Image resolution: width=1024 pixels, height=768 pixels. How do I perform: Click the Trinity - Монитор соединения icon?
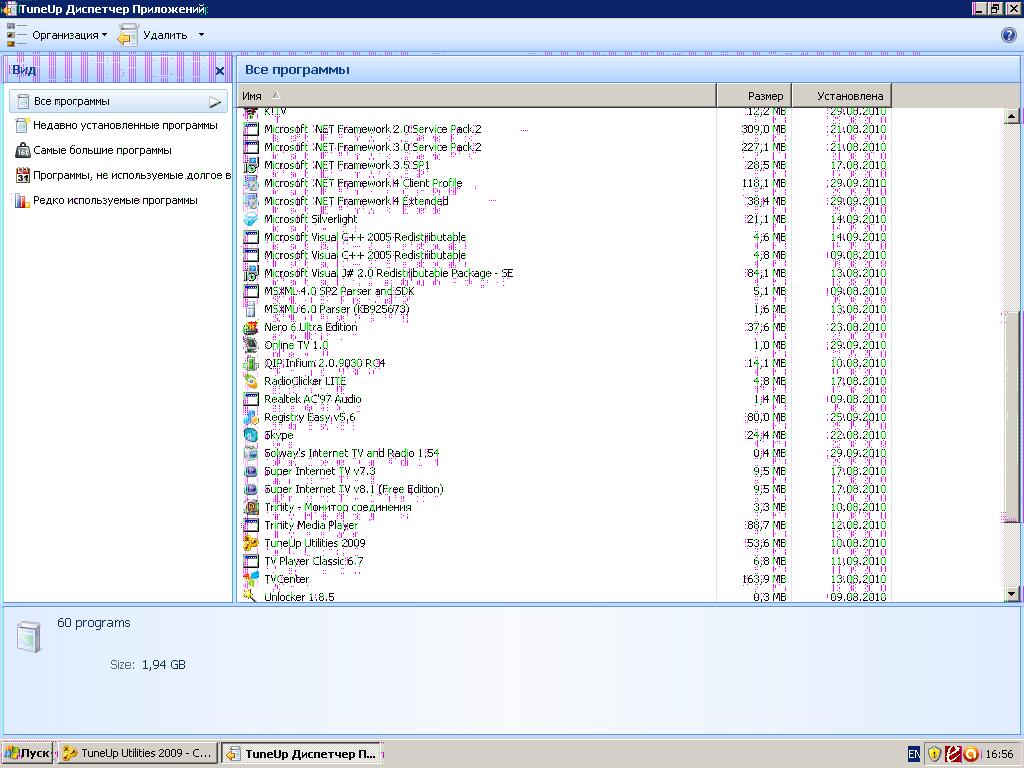251,507
